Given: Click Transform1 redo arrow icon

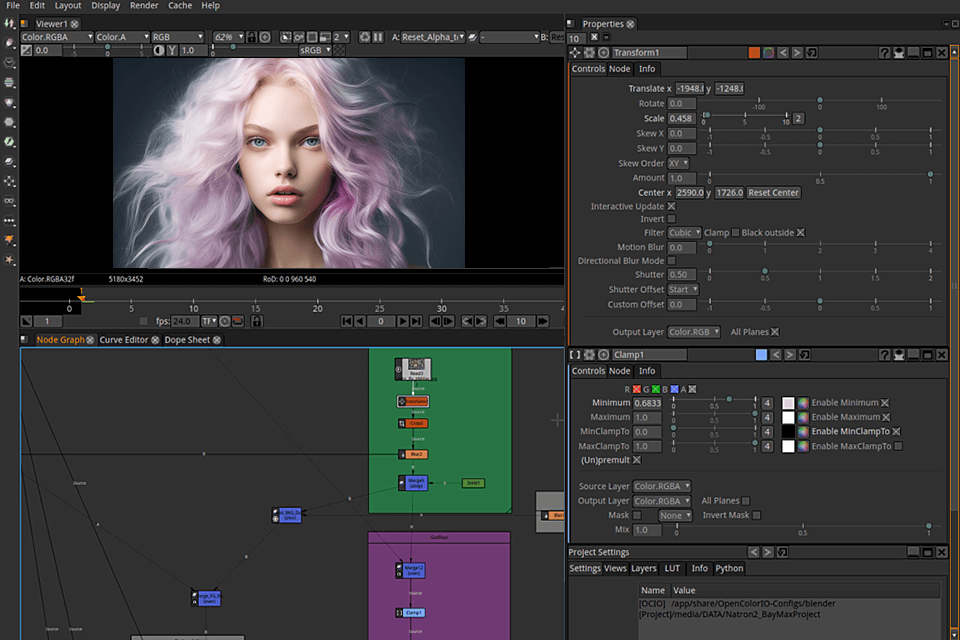Looking at the screenshot, I should click(x=797, y=53).
